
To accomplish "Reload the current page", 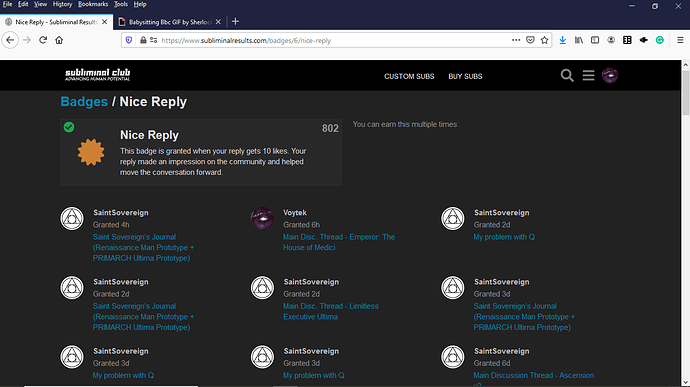I will tap(43, 40).
